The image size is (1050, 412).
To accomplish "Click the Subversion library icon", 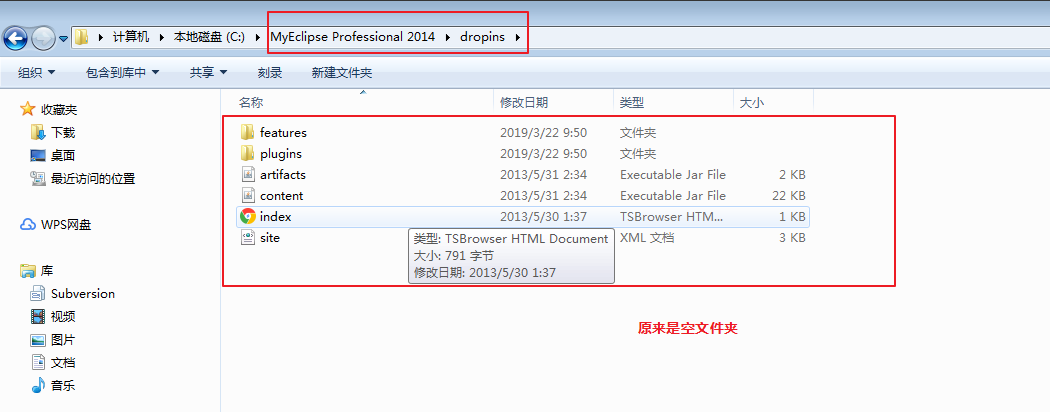I will (38, 293).
